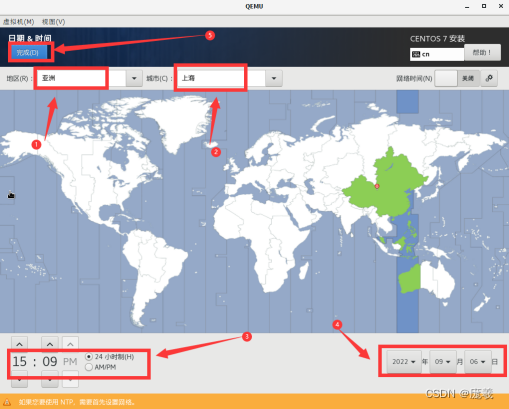The width and height of the screenshot is (509, 409).
Task: Decrease the hour with the down arrow
Action: tap(20, 380)
